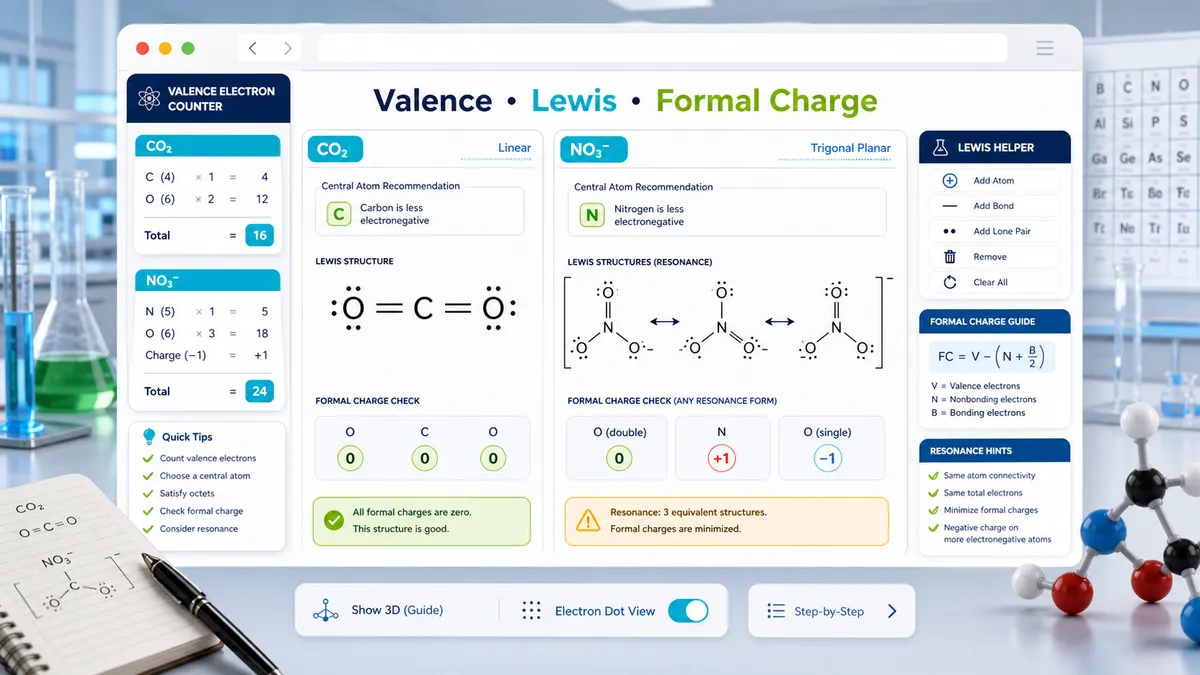1200x675 pixels.
Task: Check 'Choose a central atom' tip
Action: [x=148, y=476]
